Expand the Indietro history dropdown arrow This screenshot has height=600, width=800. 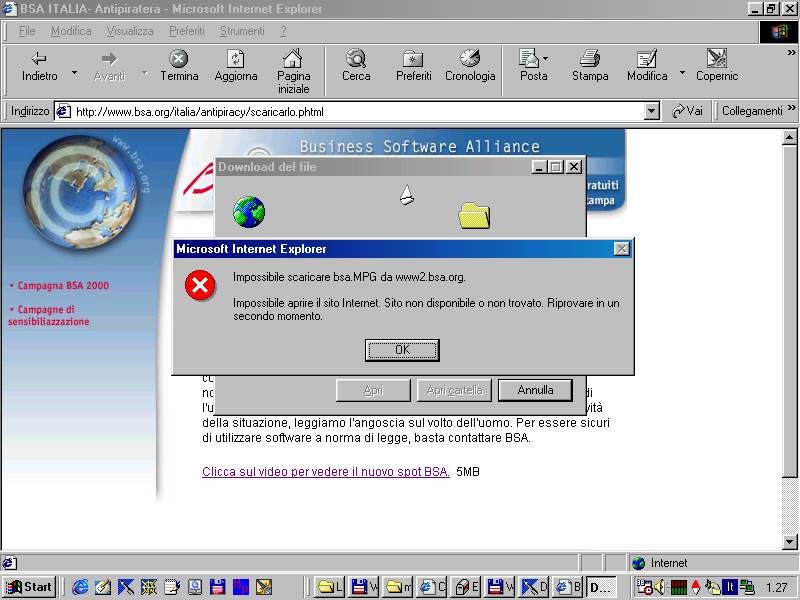74,73
